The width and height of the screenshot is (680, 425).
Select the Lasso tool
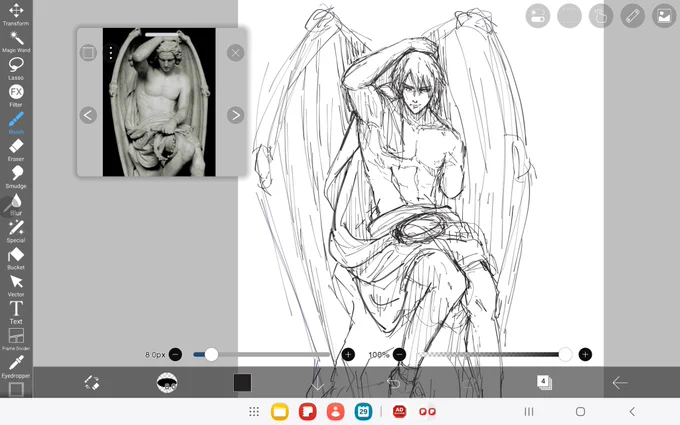click(x=16, y=69)
